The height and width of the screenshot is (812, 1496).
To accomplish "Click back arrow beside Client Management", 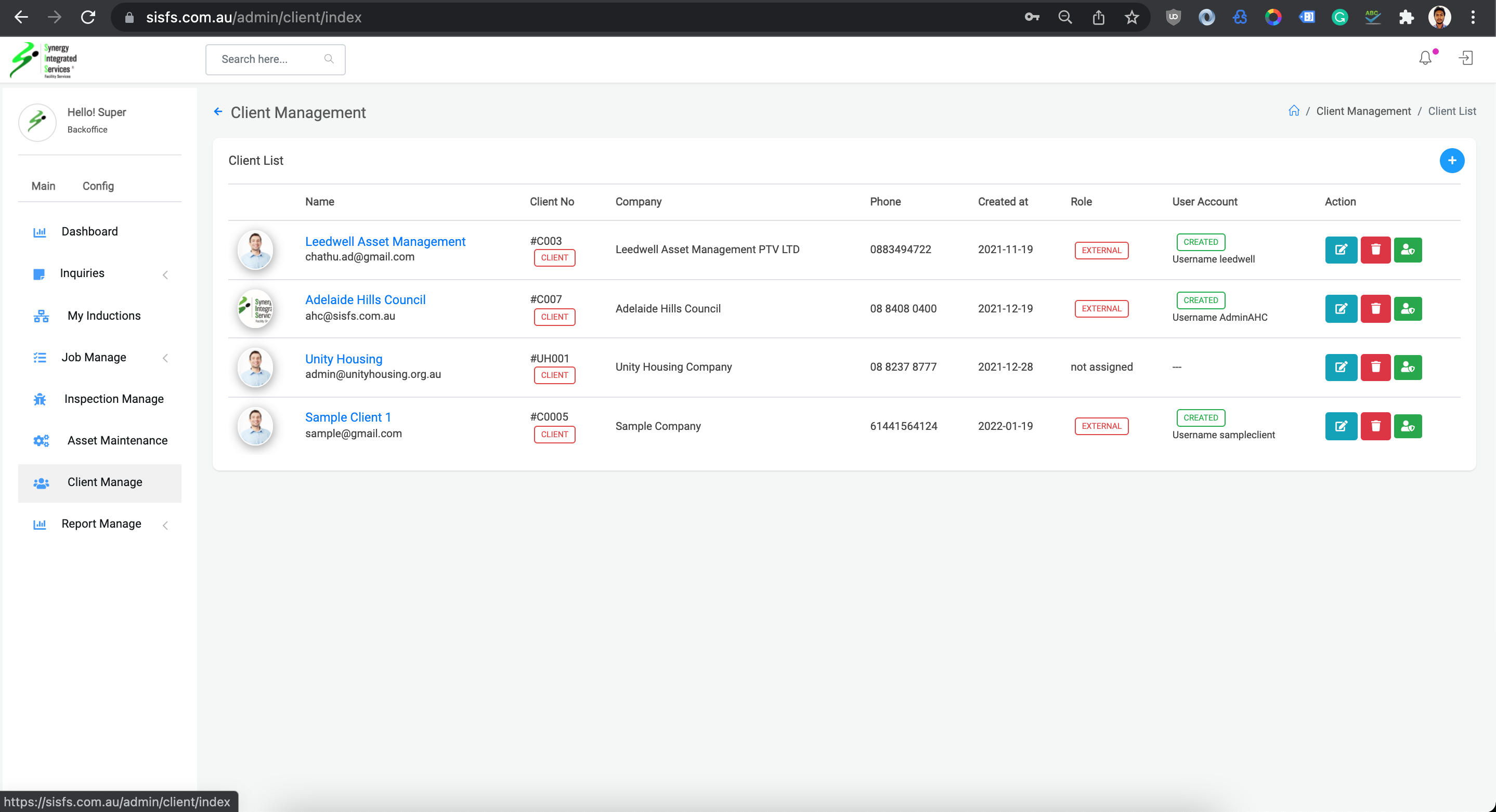I will point(218,111).
